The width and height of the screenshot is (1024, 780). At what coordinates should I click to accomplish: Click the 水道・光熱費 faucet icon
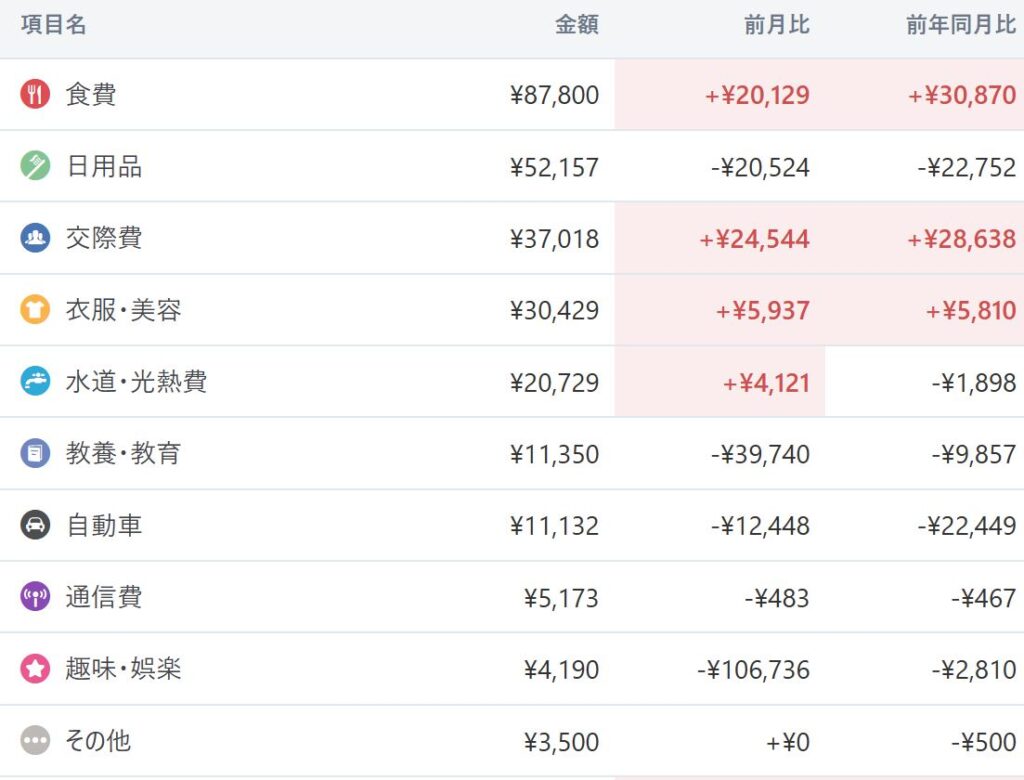[x=35, y=382]
